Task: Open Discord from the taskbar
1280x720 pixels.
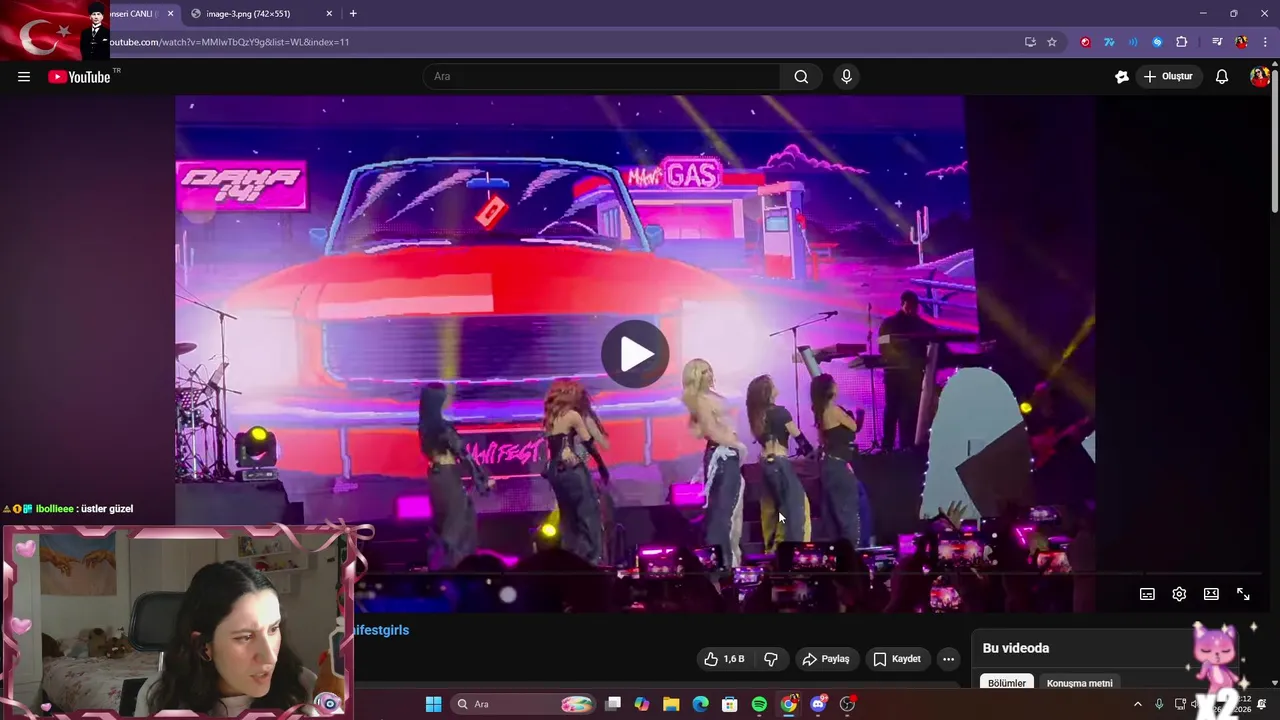Action: pos(818,704)
